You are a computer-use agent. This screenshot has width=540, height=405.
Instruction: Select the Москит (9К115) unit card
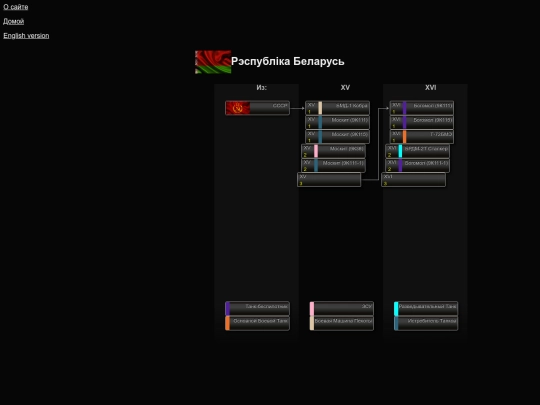click(338, 137)
